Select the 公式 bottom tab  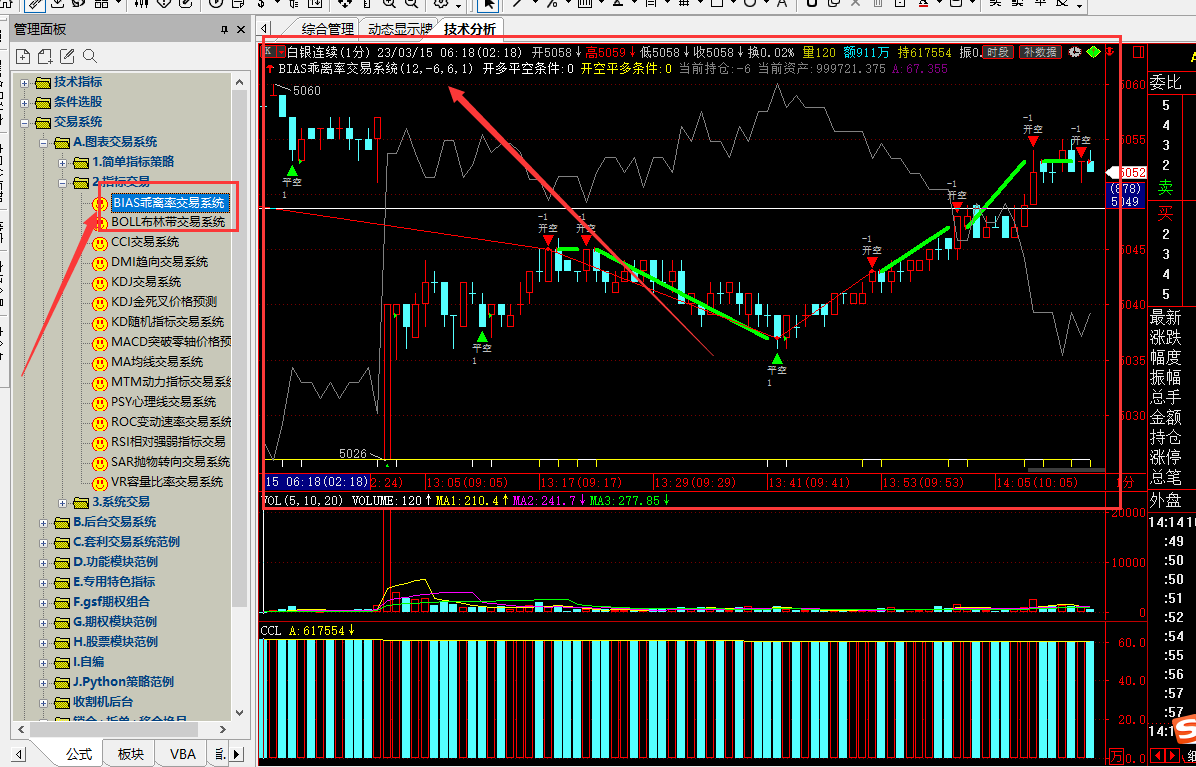point(79,754)
